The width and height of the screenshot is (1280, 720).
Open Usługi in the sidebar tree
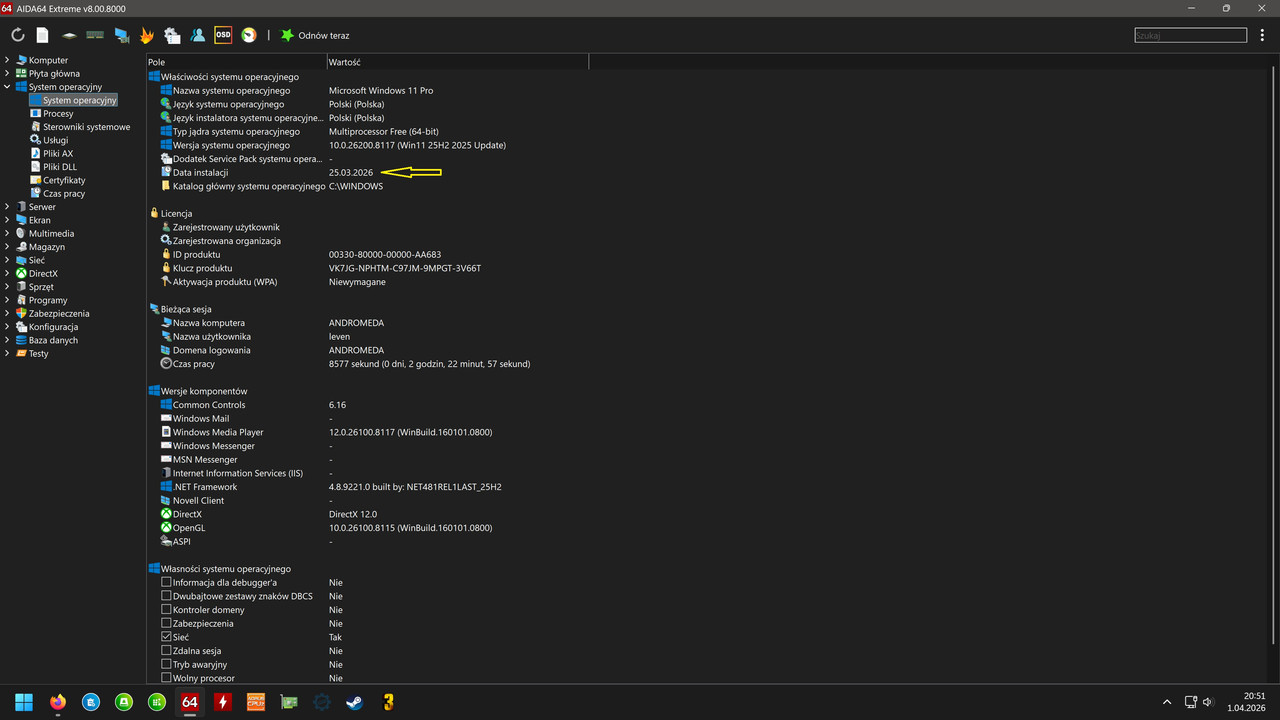(x=55, y=140)
